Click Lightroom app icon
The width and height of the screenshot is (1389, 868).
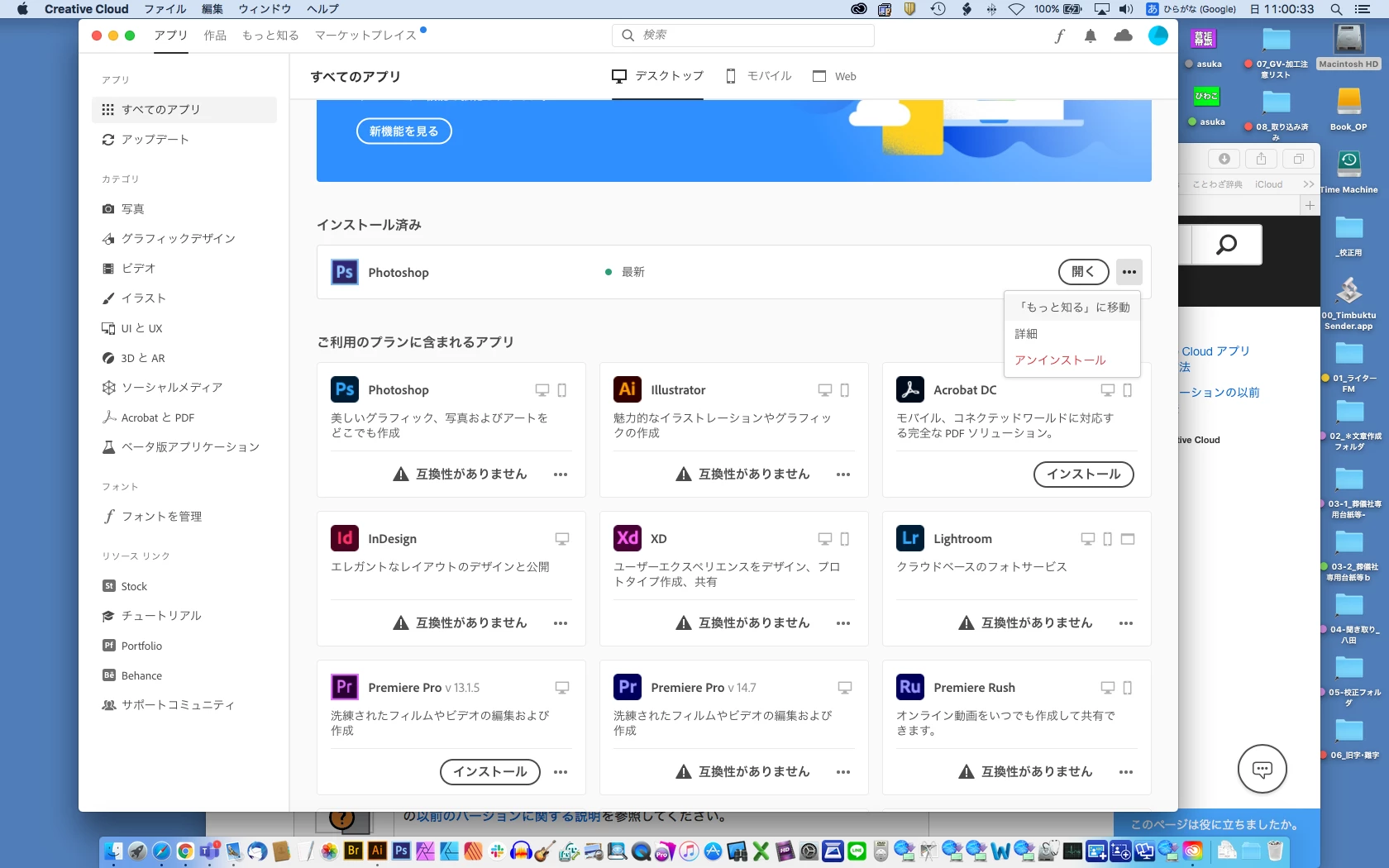click(x=910, y=538)
